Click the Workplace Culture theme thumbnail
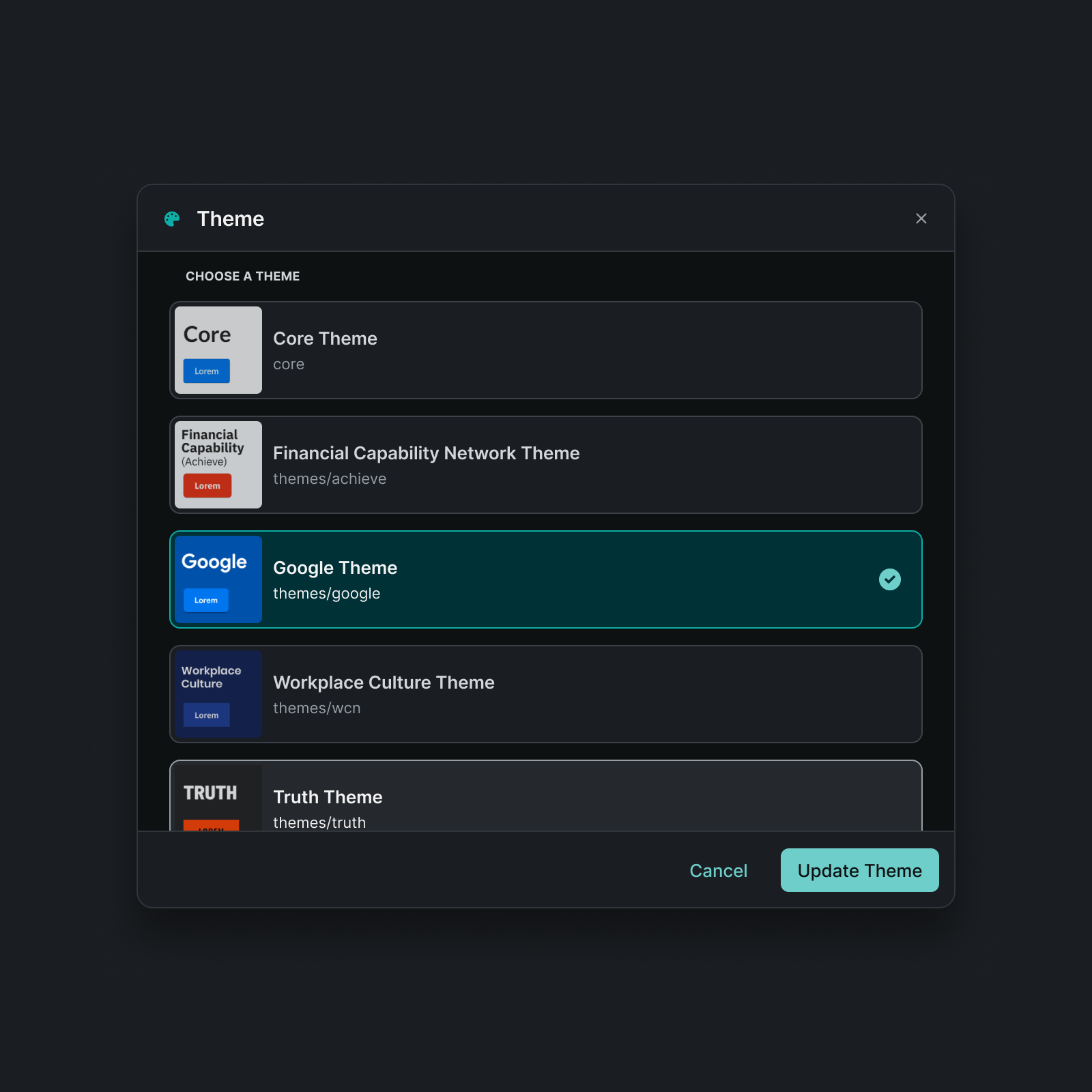The image size is (1092, 1092). pos(218,694)
